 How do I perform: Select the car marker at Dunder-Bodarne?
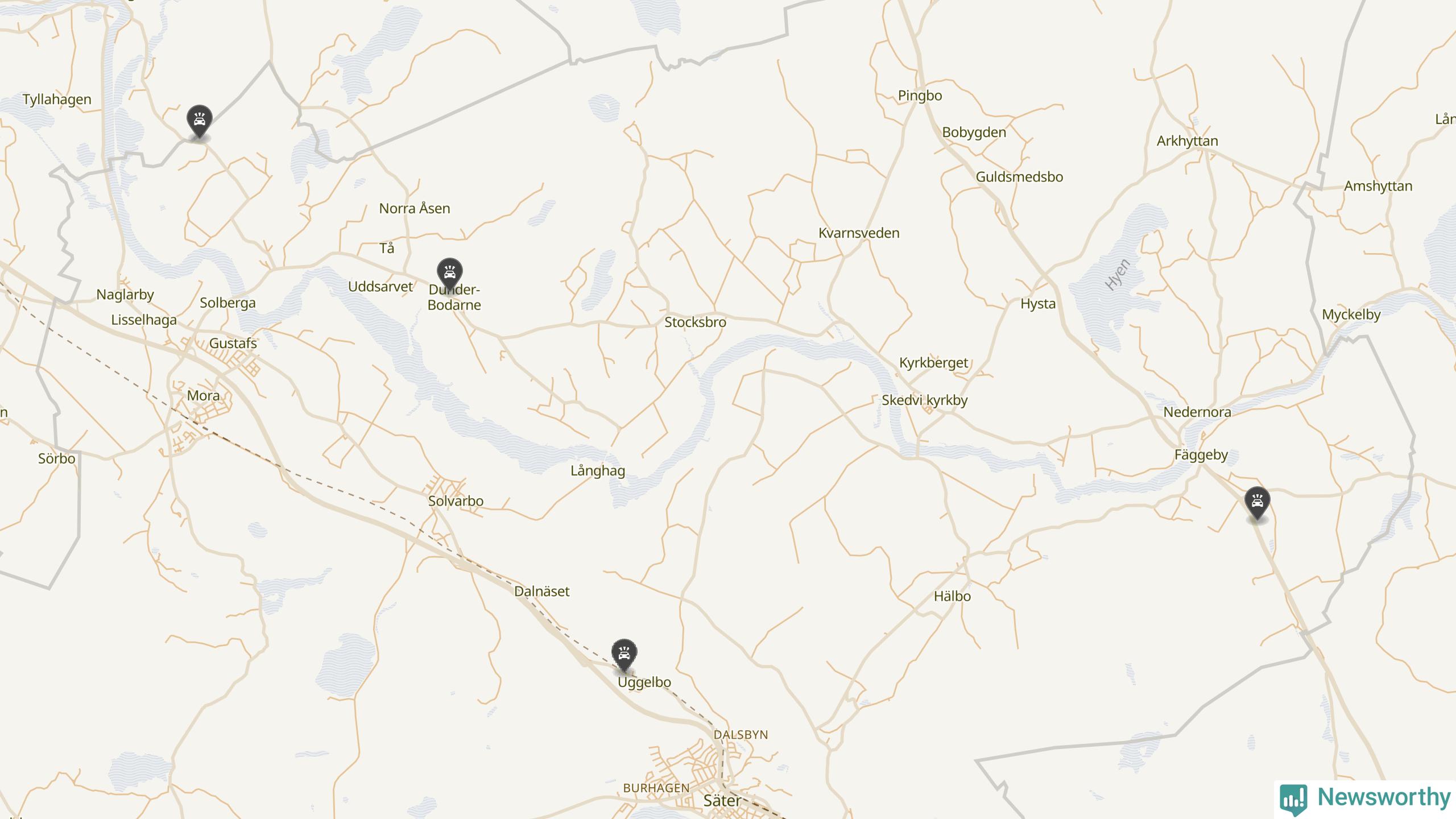coord(449,275)
